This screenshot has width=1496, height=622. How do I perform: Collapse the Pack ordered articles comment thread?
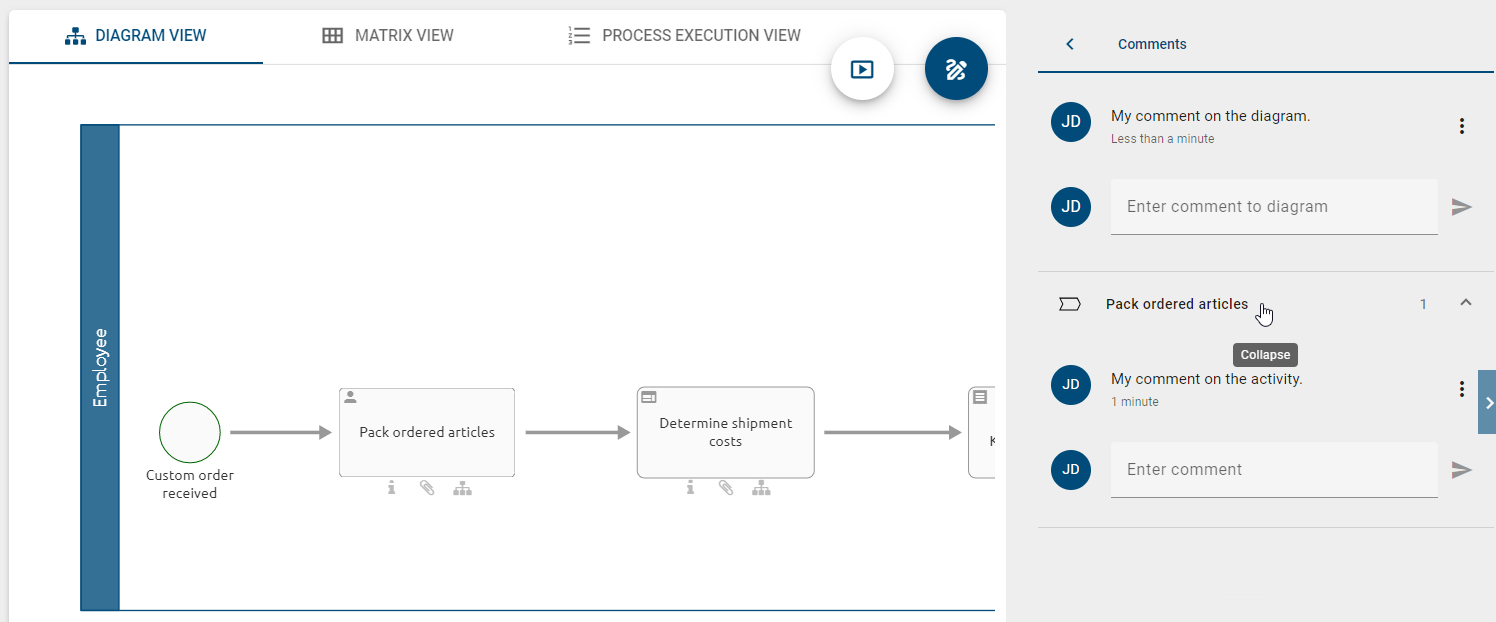click(x=1466, y=303)
